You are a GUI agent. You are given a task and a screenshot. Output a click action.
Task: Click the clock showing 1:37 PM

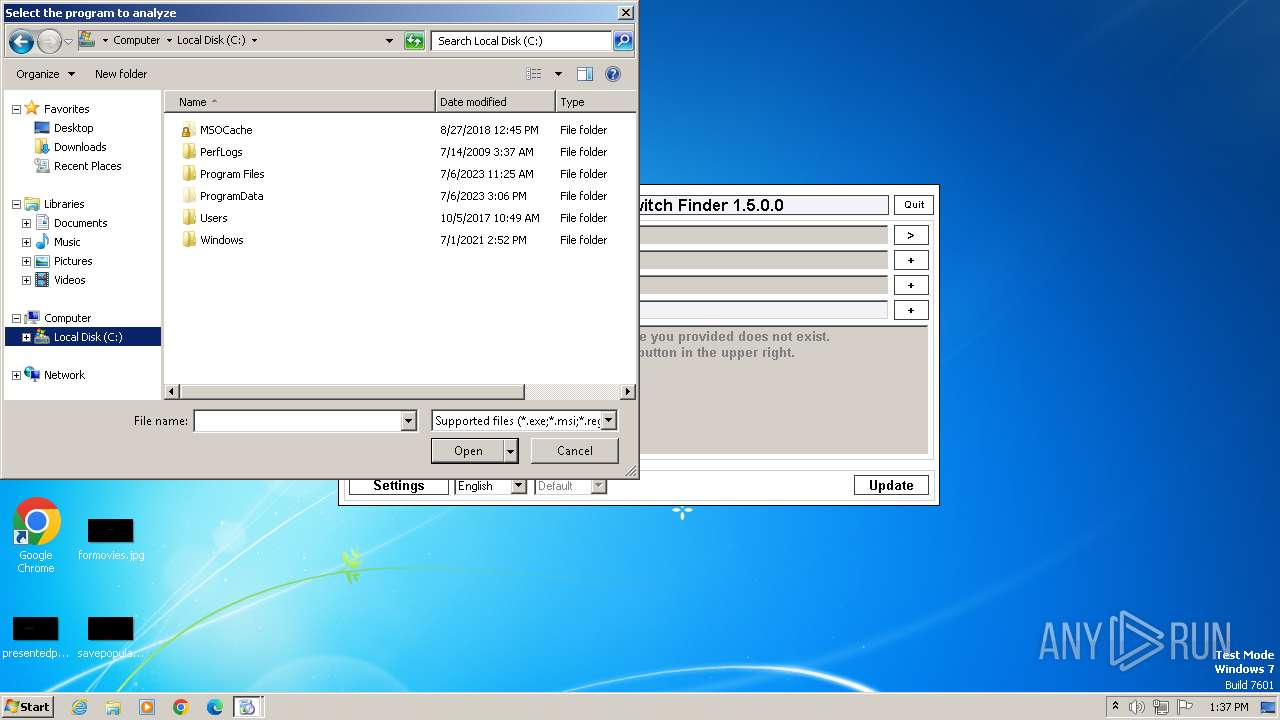click(x=1229, y=707)
